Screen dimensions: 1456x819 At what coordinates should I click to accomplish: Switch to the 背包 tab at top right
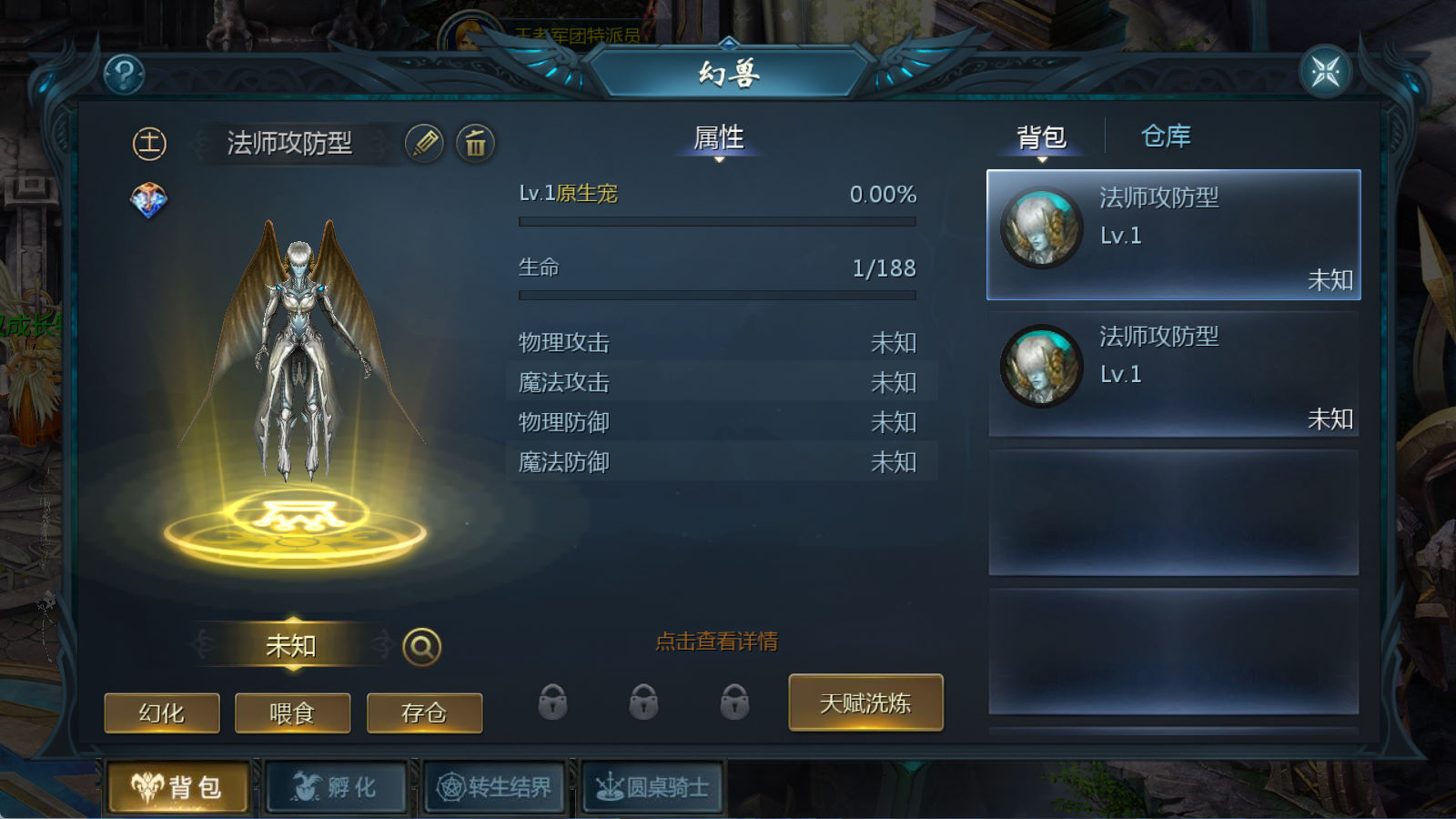[x=1042, y=137]
